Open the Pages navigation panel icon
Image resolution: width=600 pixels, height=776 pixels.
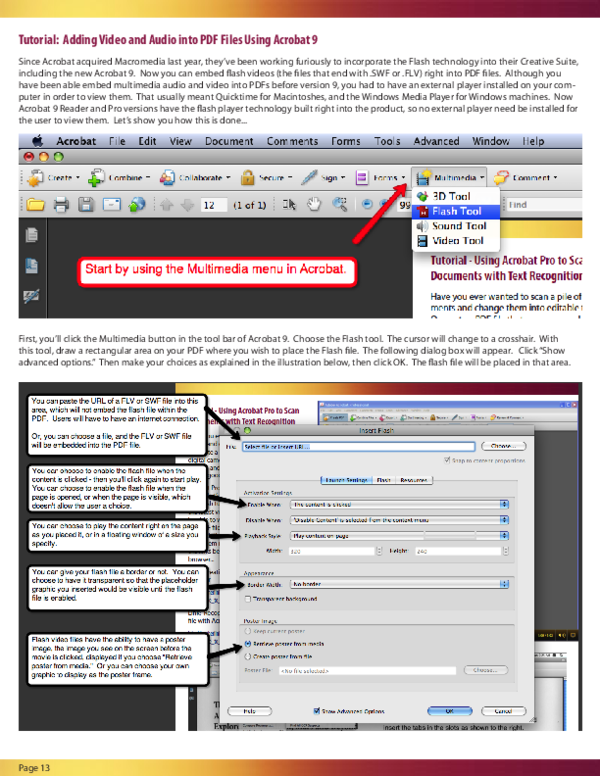pos(31,235)
